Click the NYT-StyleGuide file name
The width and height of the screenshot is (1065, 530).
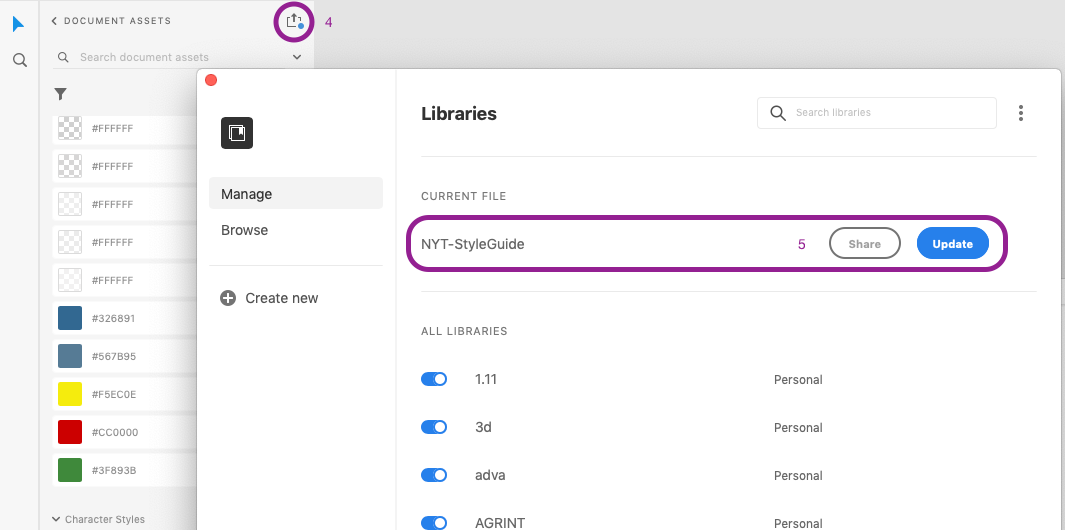pos(473,244)
